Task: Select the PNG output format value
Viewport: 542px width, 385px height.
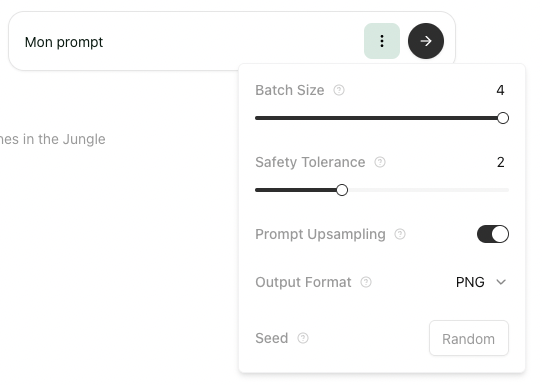Action: tap(470, 282)
